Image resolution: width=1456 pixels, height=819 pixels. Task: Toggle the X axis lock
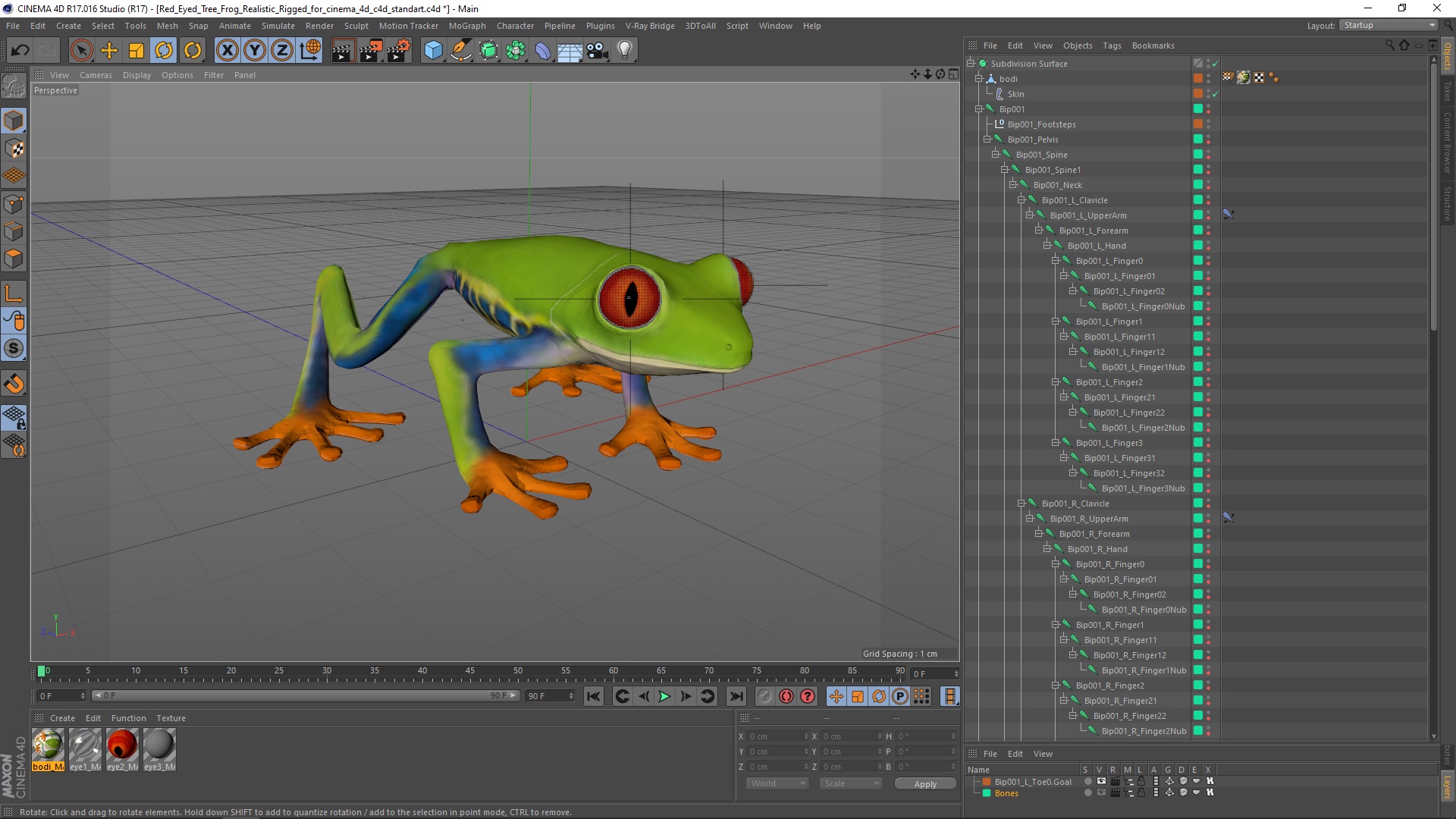click(227, 51)
